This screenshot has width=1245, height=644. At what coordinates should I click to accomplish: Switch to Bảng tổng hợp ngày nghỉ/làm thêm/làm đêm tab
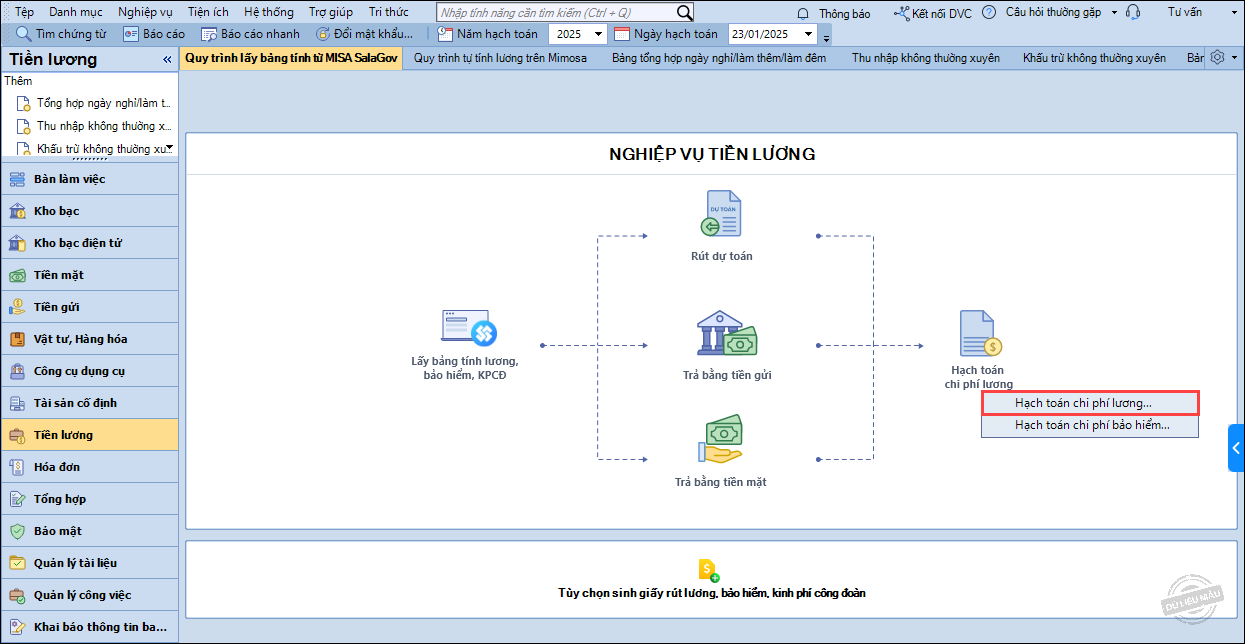coord(719,58)
